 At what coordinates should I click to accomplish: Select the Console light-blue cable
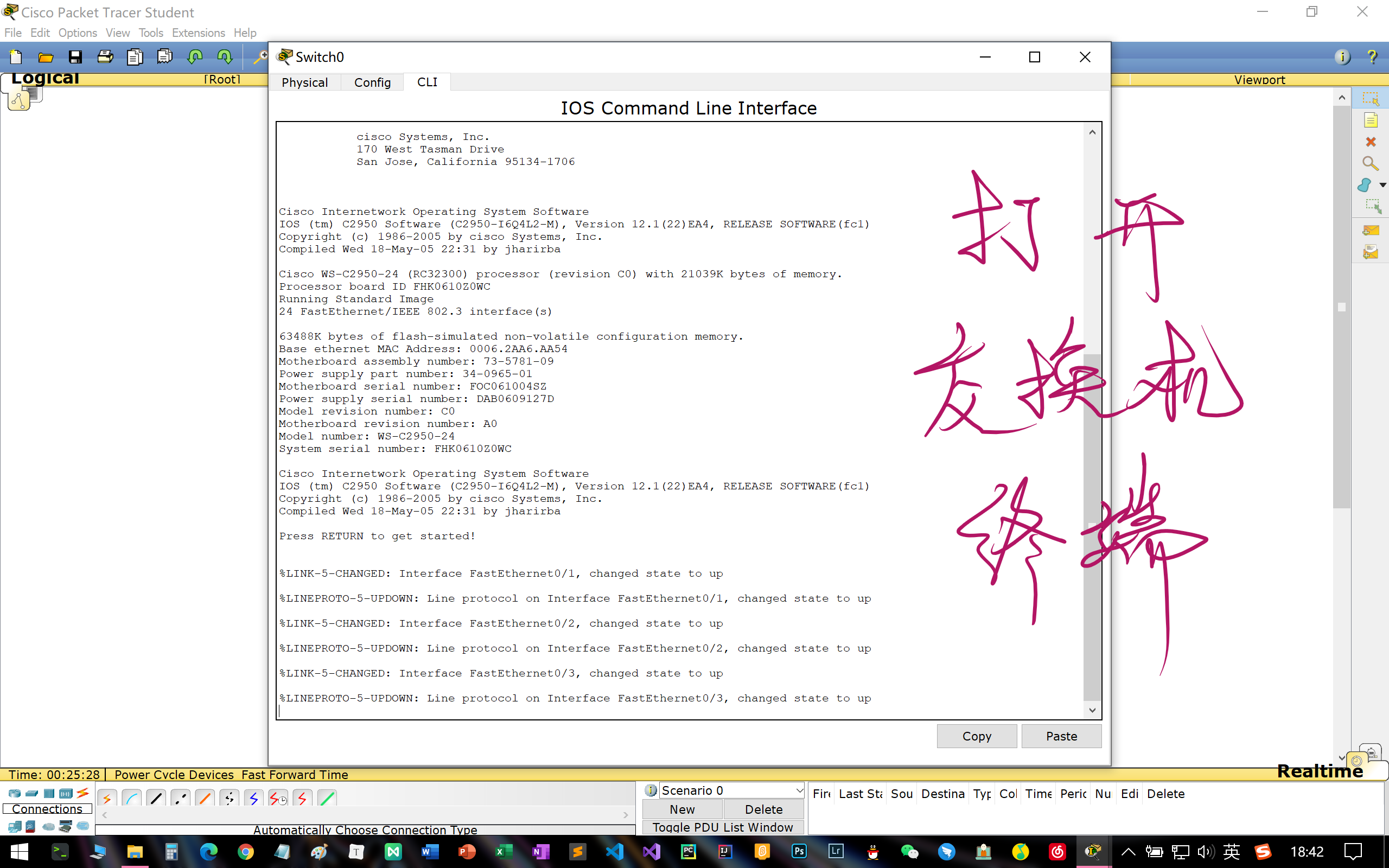131,798
